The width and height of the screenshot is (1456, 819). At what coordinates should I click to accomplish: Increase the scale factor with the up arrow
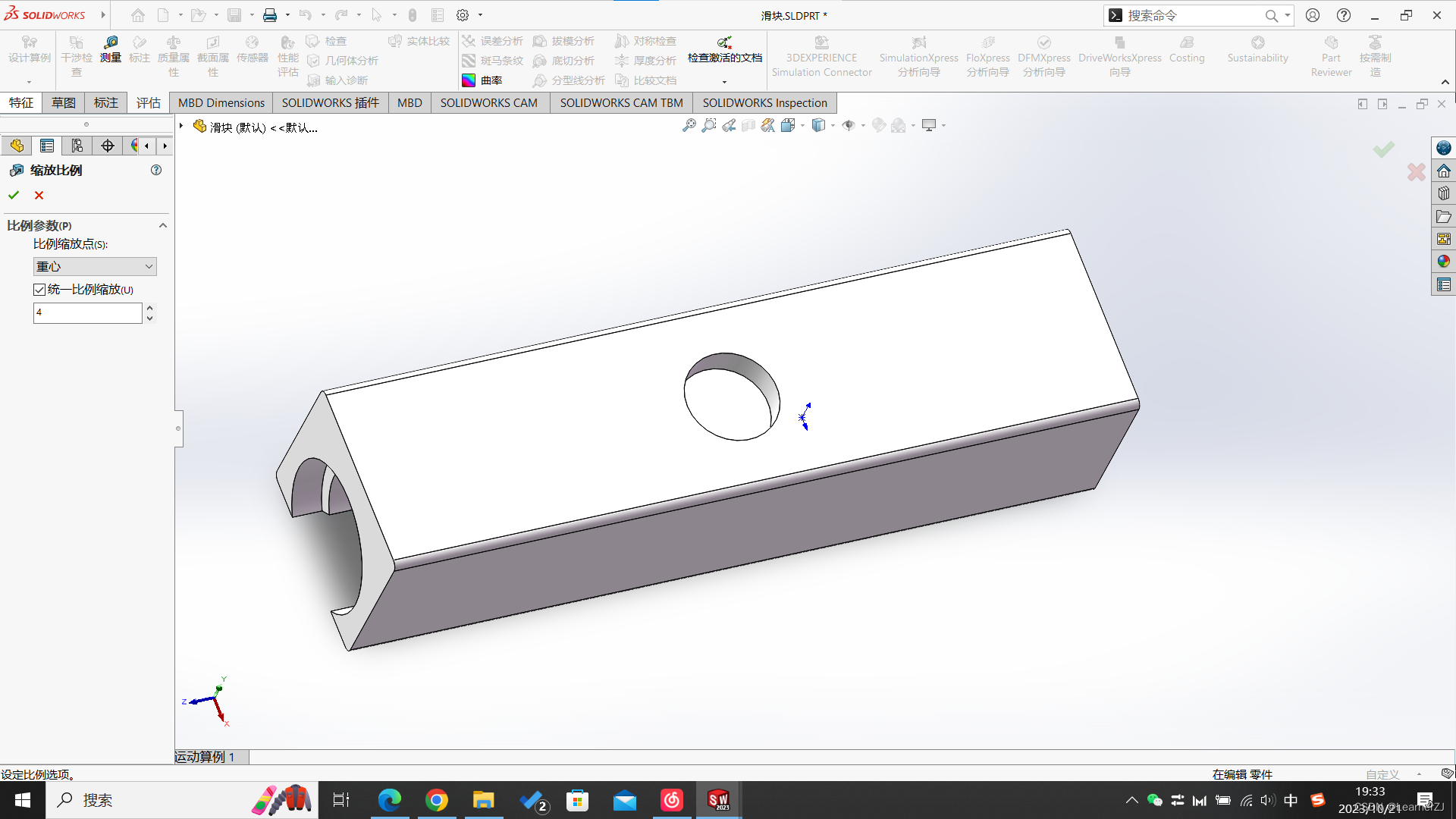tap(150, 308)
